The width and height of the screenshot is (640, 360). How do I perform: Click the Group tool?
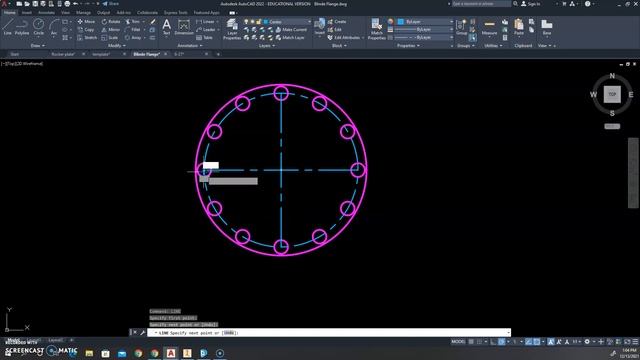point(462,27)
